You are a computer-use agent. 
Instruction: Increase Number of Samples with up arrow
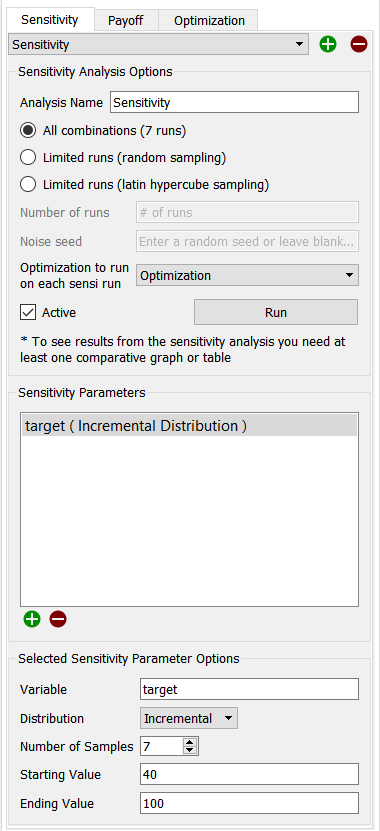[x=190, y=742]
